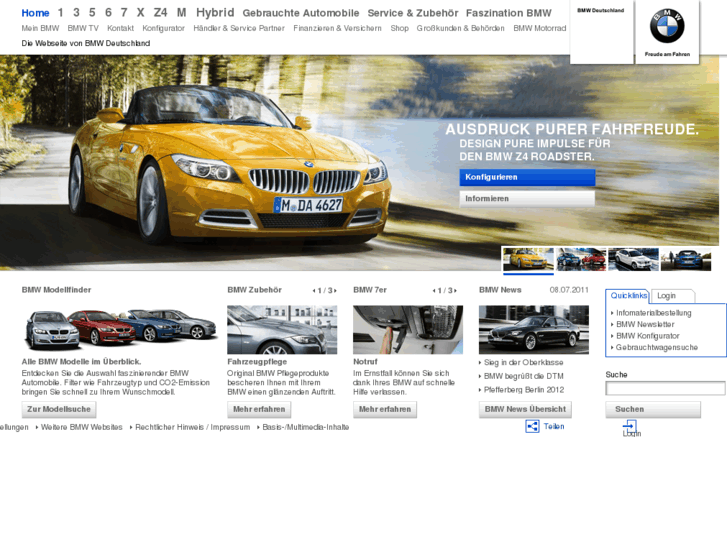Open BMW Konfigurator quicklink
This screenshot has width=727, height=545.
(x=647, y=336)
